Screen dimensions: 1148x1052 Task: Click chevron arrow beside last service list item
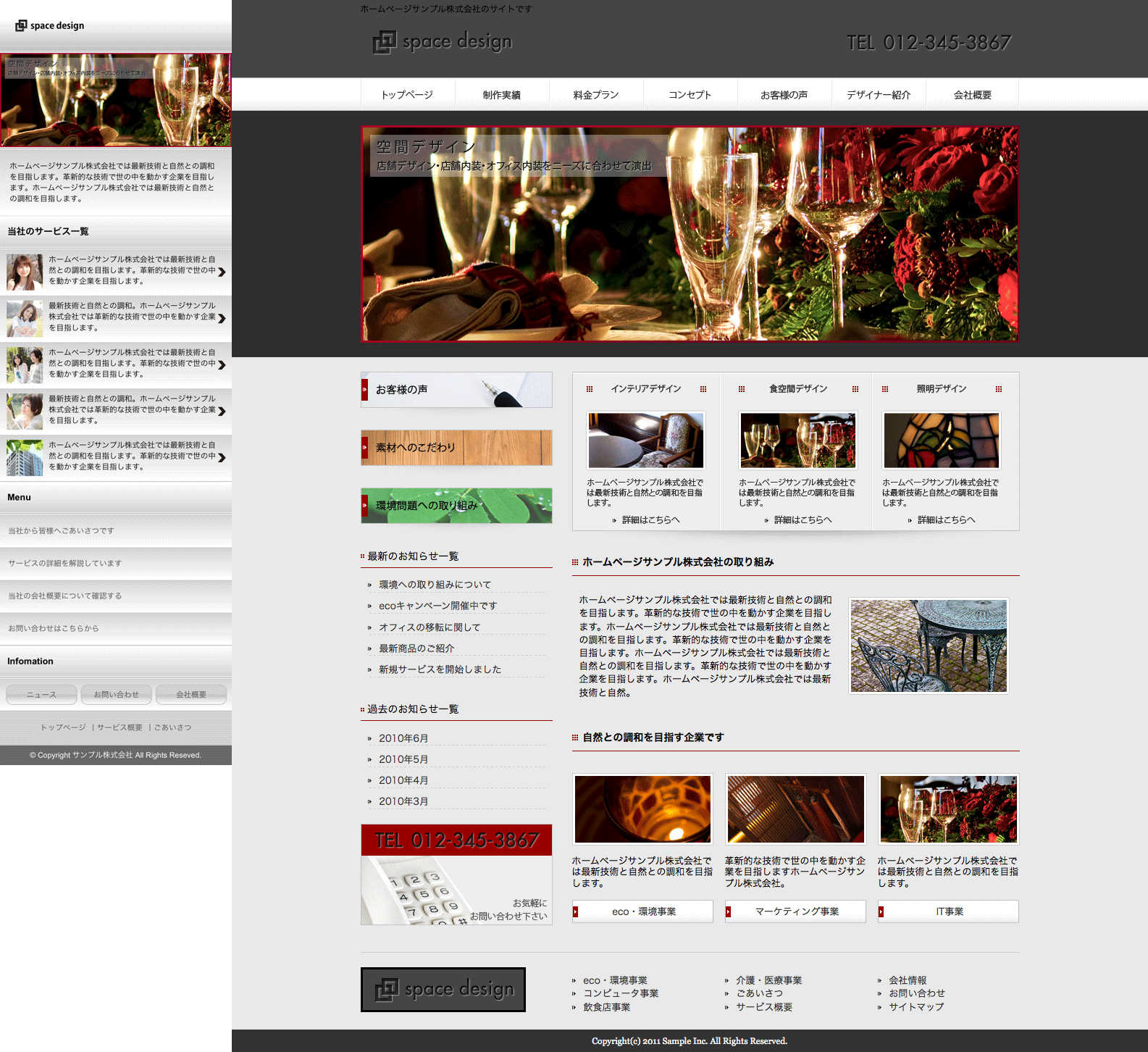point(222,458)
